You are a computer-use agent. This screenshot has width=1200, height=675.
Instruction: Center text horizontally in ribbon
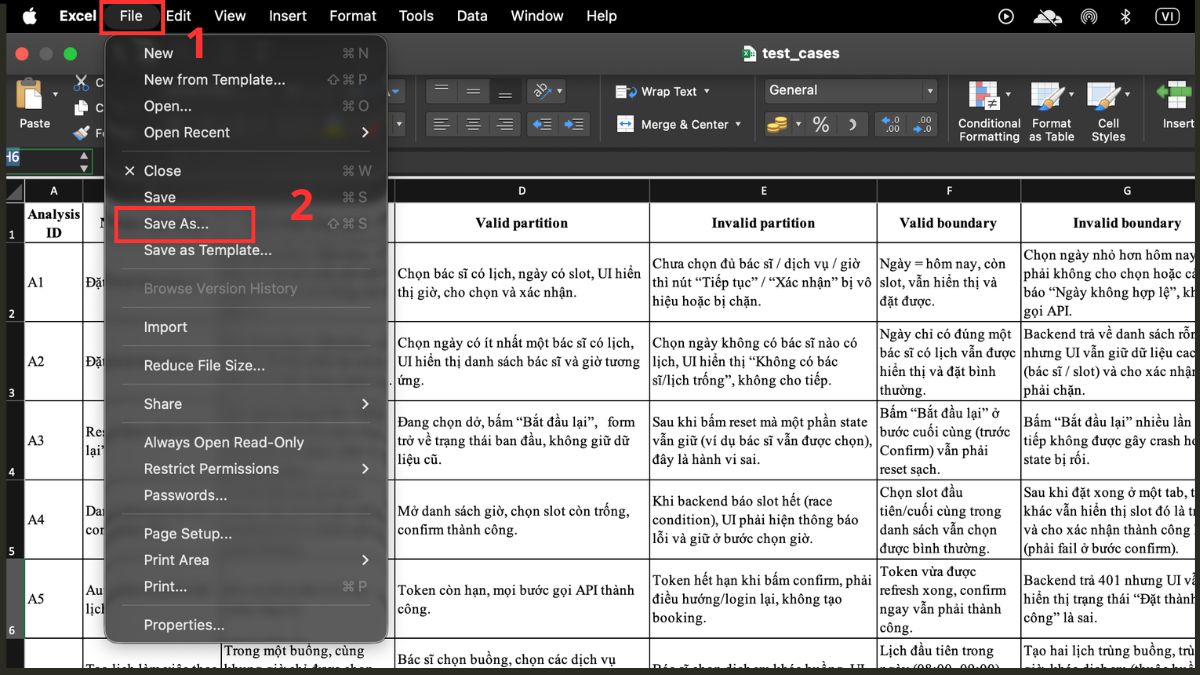[x=473, y=124]
